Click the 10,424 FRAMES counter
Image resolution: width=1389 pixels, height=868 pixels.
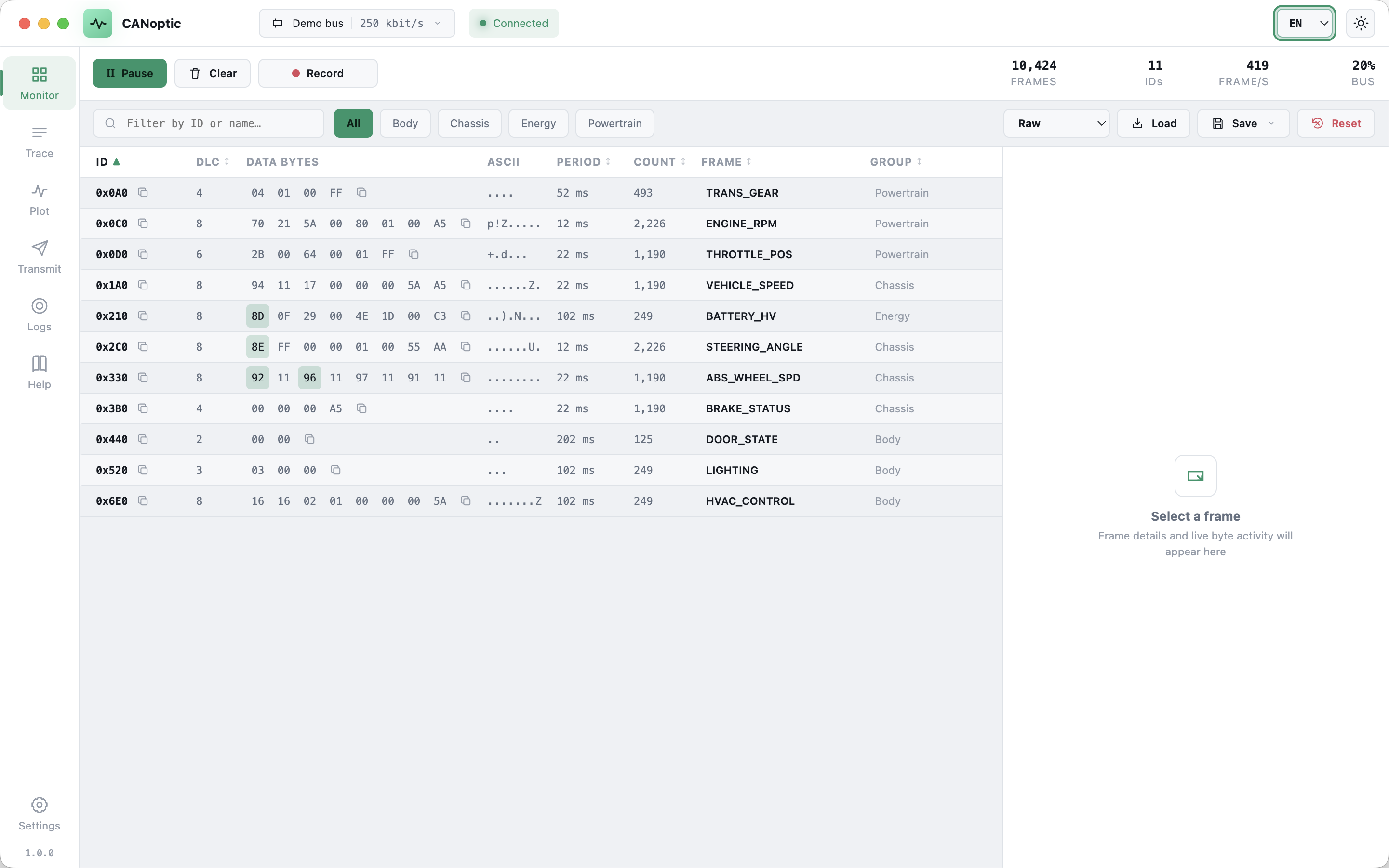click(1033, 73)
